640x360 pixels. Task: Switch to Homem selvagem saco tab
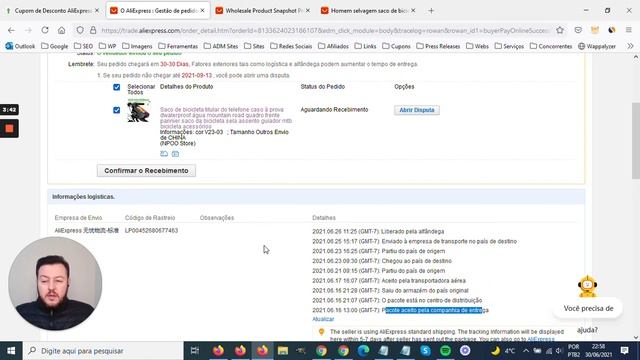click(x=367, y=11)
